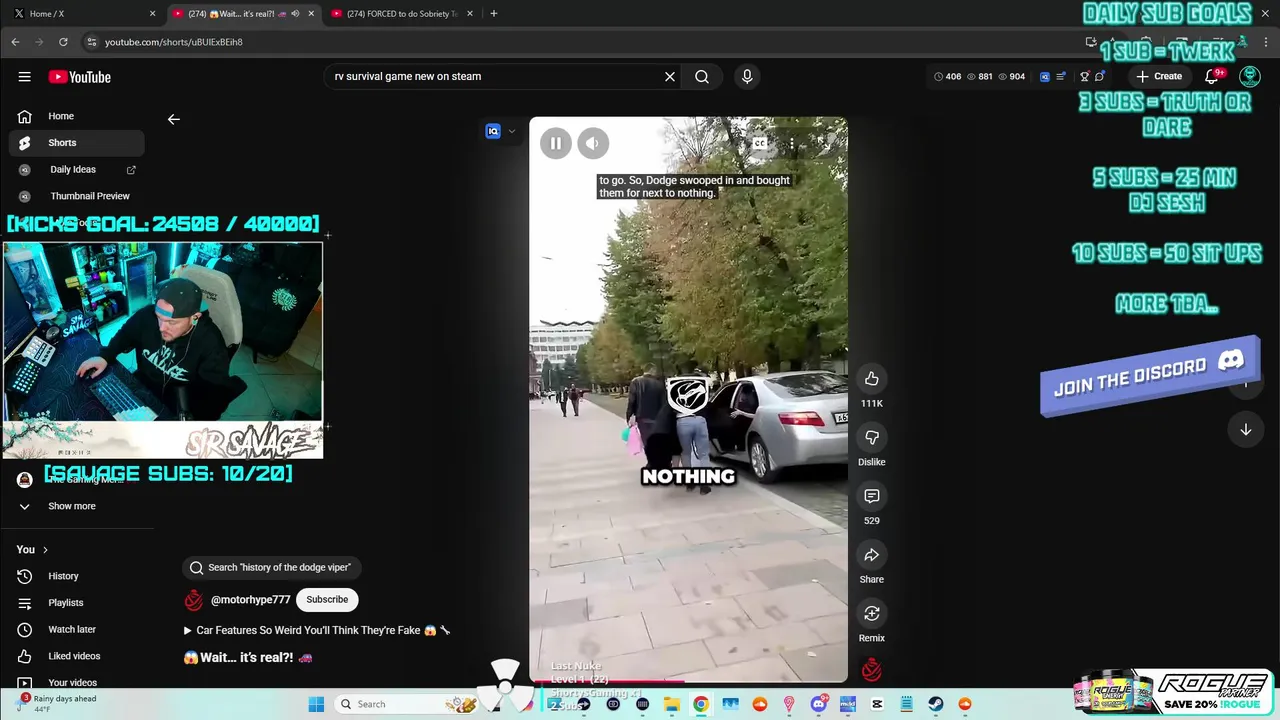
Task: View site information icon in address bar
Action: tap(91, 42)
